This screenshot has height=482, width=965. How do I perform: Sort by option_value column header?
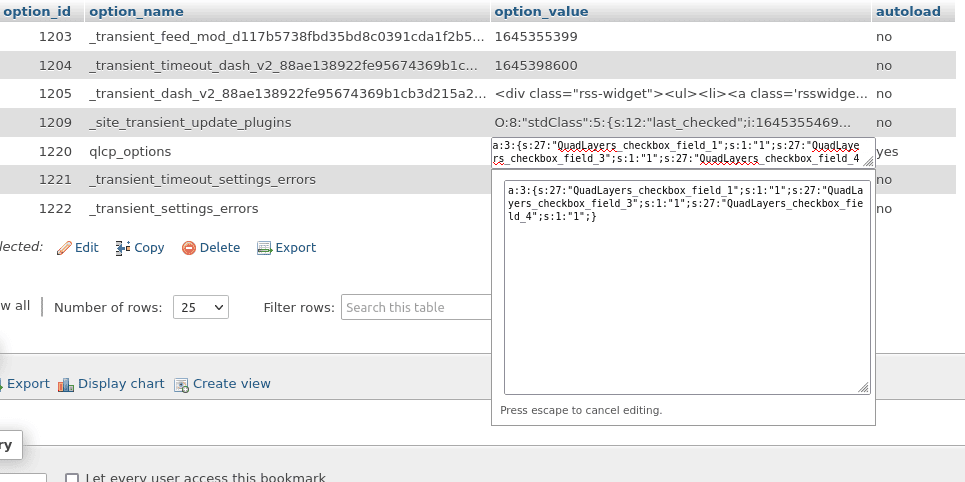click(541, 12)
